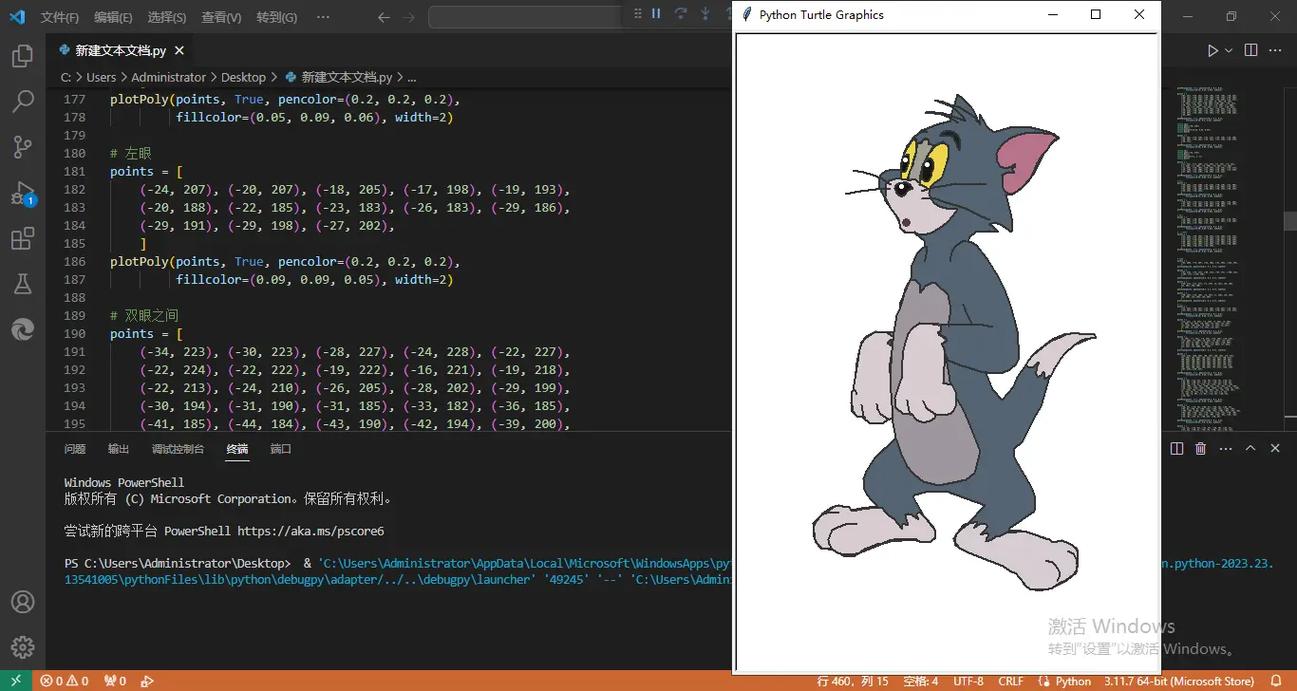Image resolution: width=1297 pixels, height=691 pixels.
Task: Split the editor to the right
Action: (x=1251, y=50)
